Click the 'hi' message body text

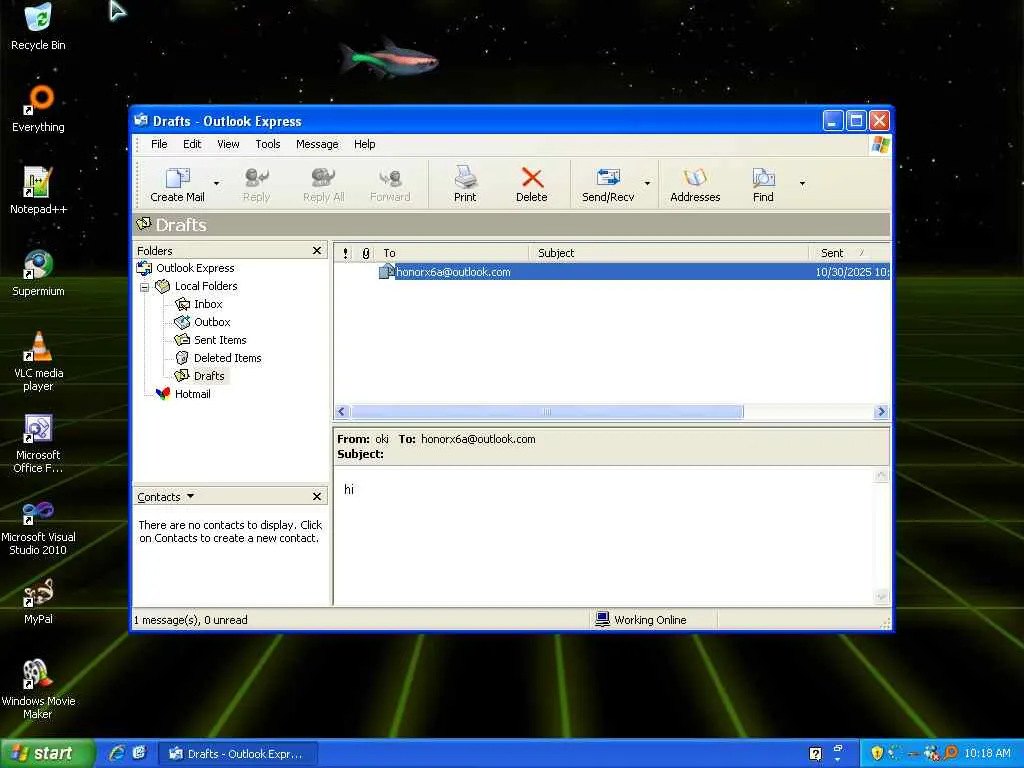349,490
